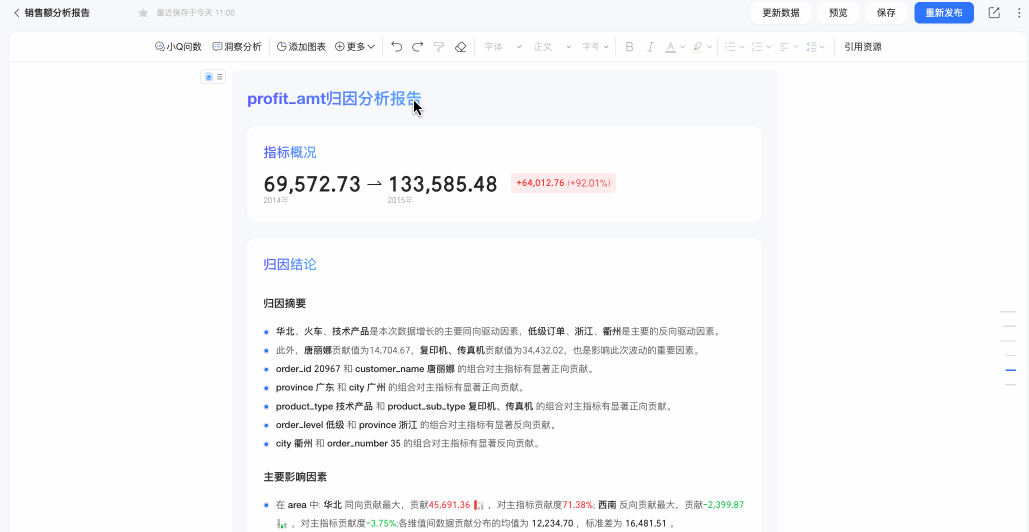Open the 字体 font dropdown

(x=503, y=47)
